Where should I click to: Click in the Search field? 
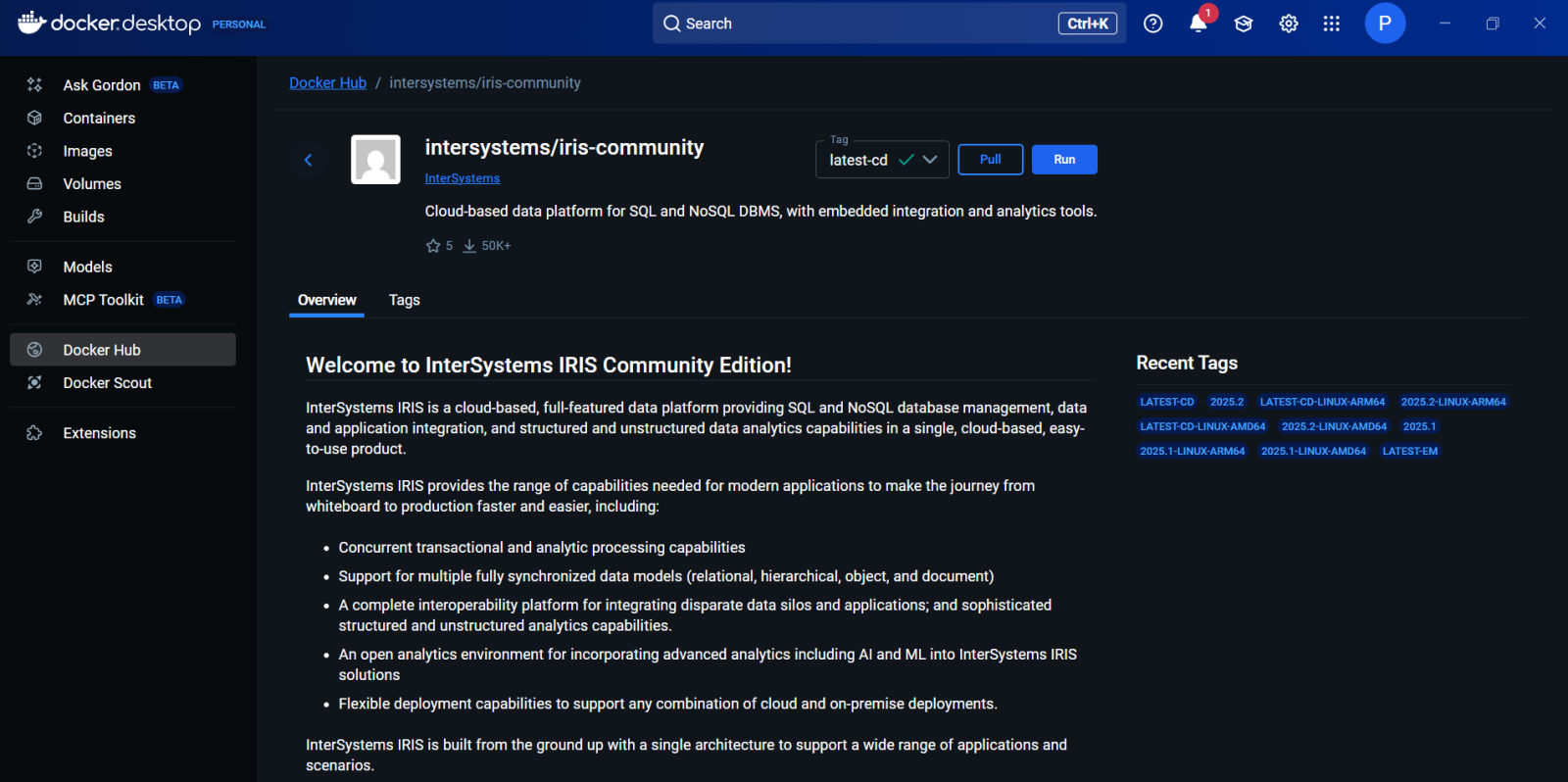click(862, 24)
